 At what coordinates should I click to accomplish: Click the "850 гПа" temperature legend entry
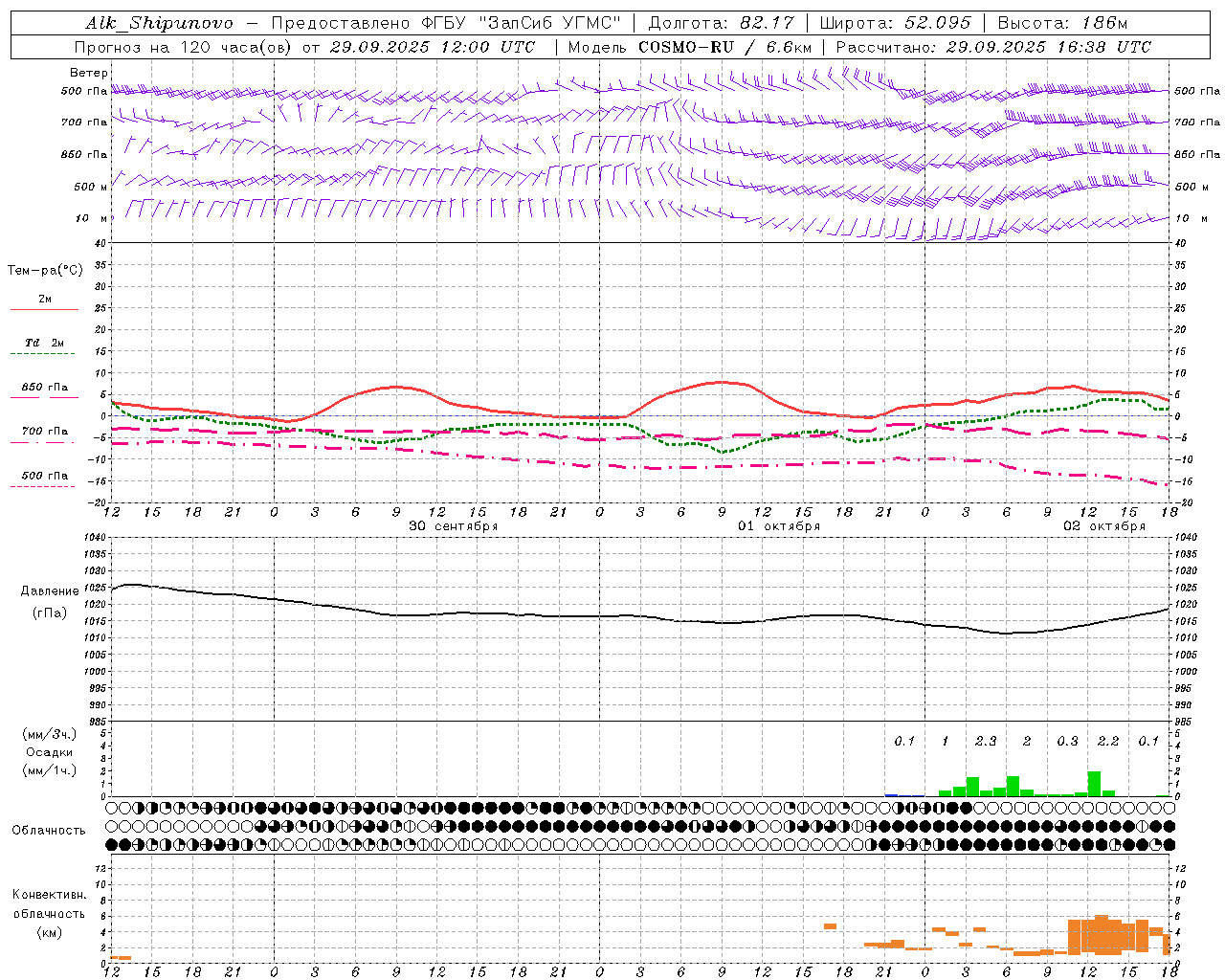tap(44, 388)
